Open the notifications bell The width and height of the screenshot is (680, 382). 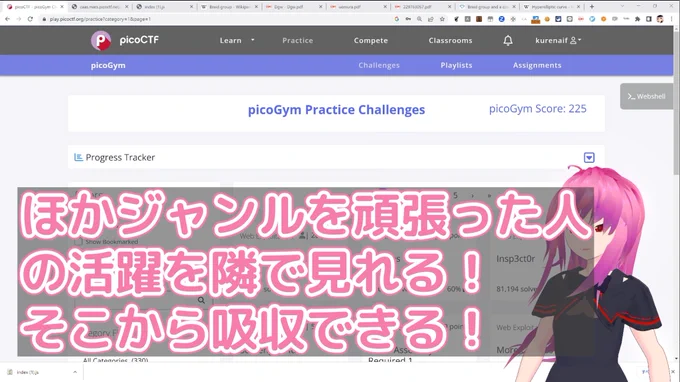pos(508,40)
